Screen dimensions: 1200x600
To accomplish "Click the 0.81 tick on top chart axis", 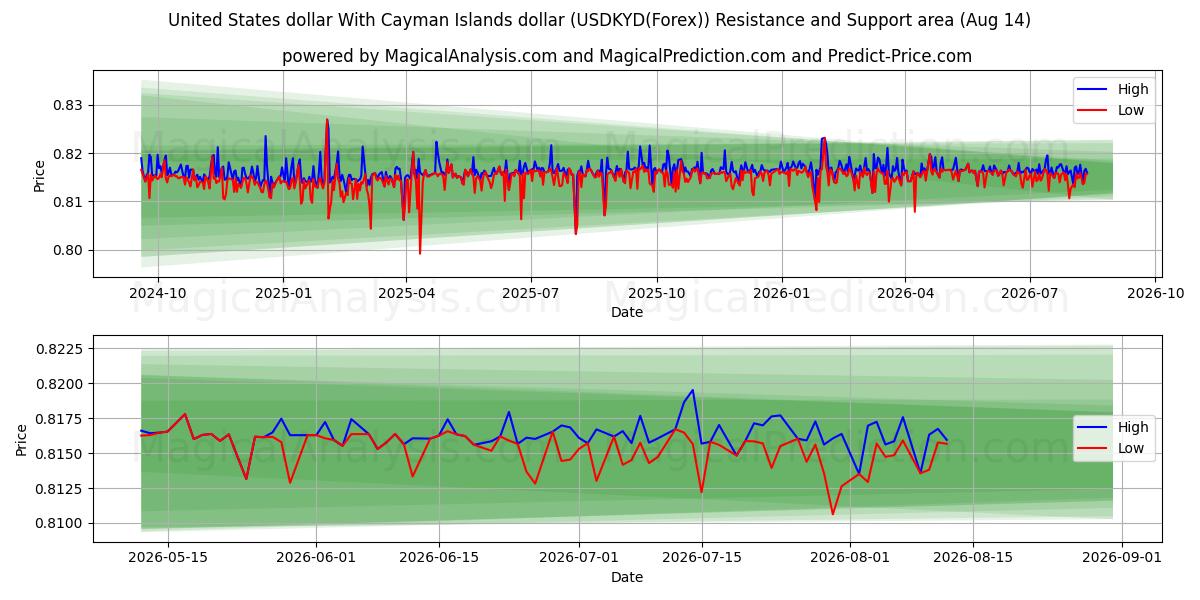I will (70, 202).
